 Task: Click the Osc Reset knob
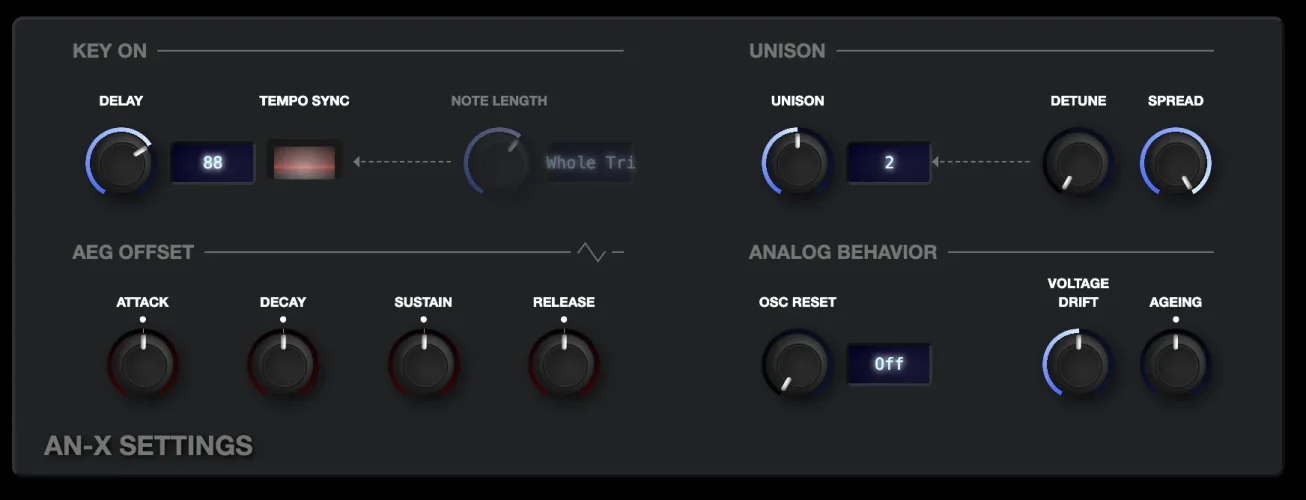pos(797,363)
